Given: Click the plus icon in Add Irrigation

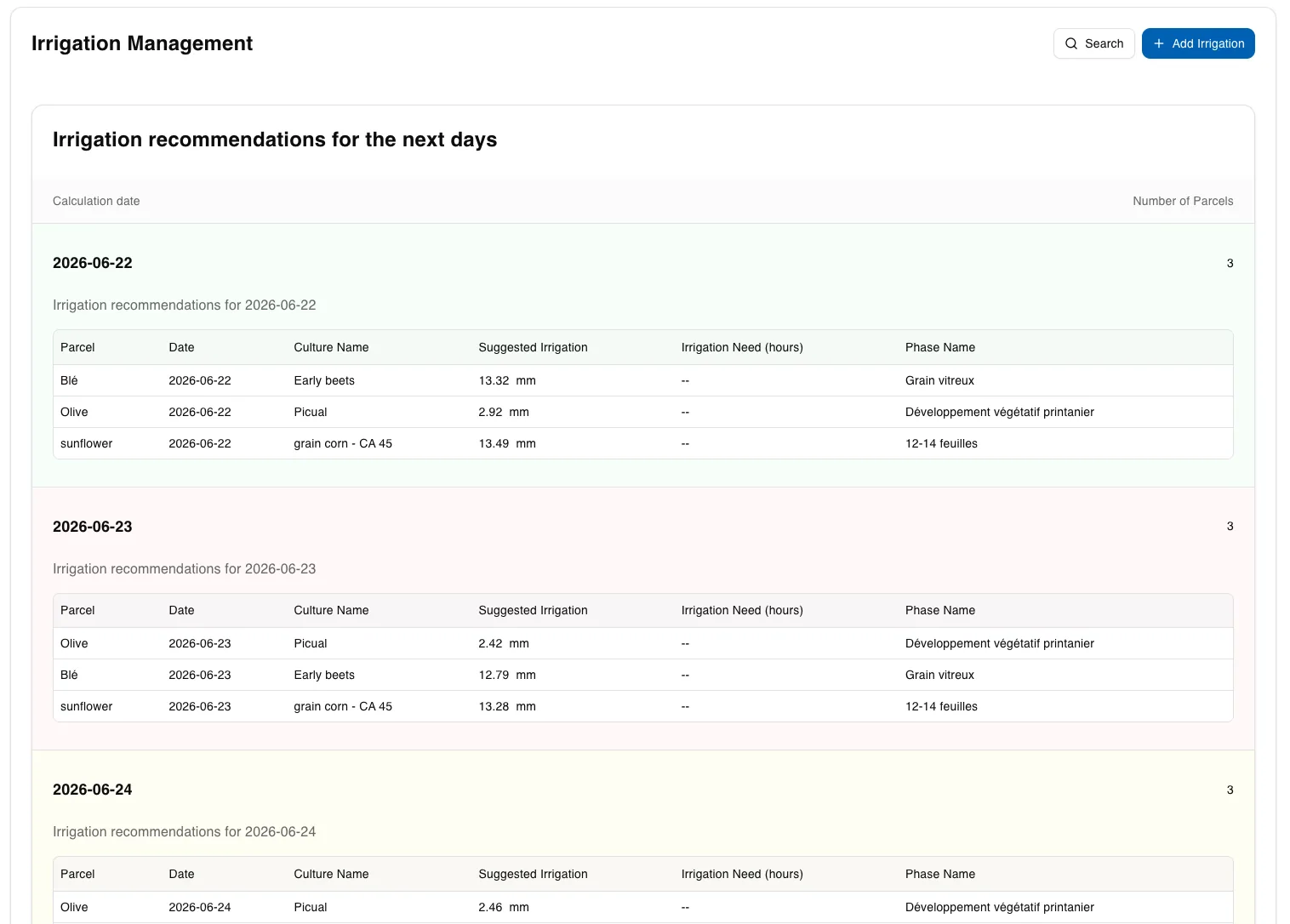Looking at the screenshot, I should point(1159,43).
